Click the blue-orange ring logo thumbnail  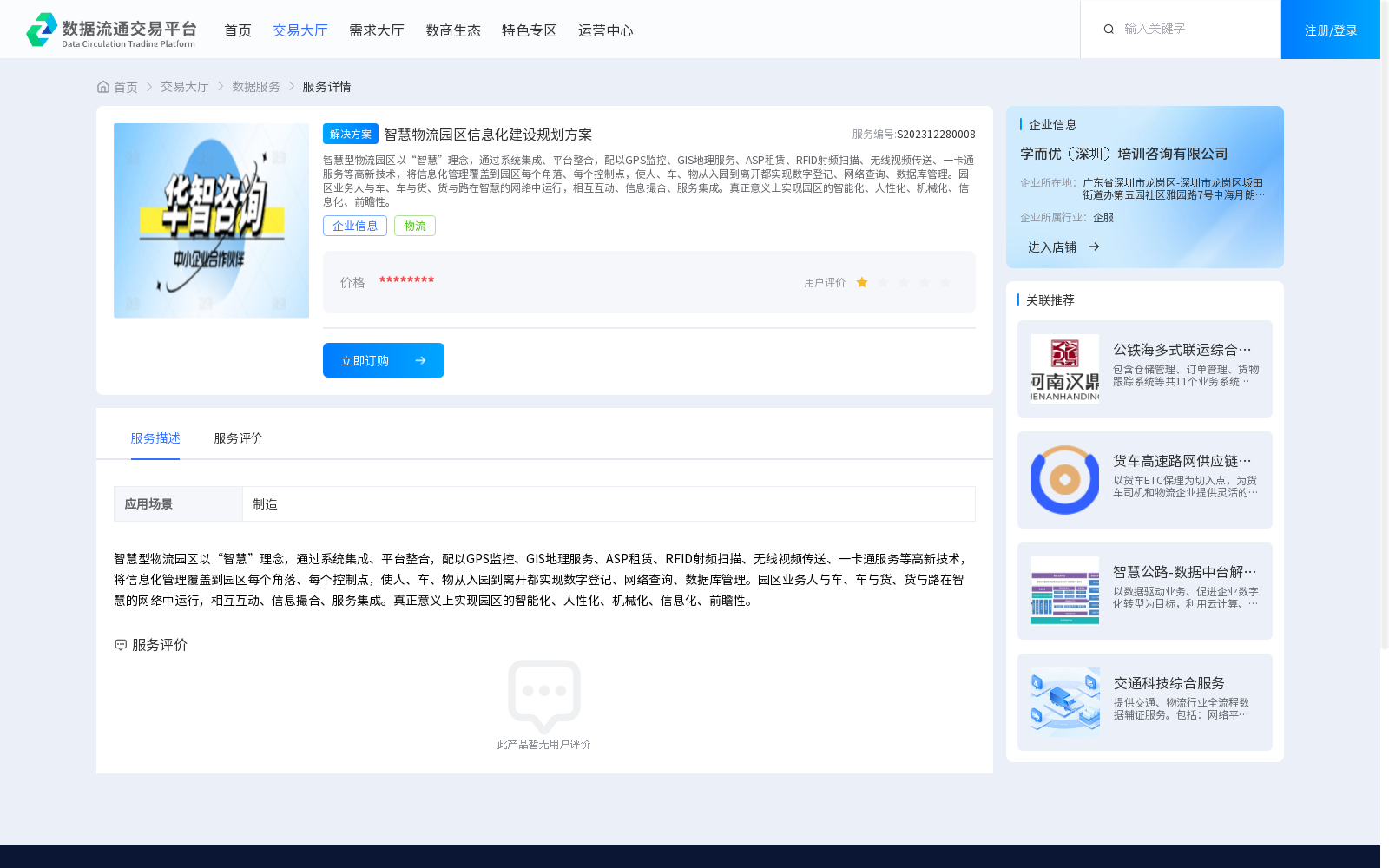click(x=1065, y=480)
